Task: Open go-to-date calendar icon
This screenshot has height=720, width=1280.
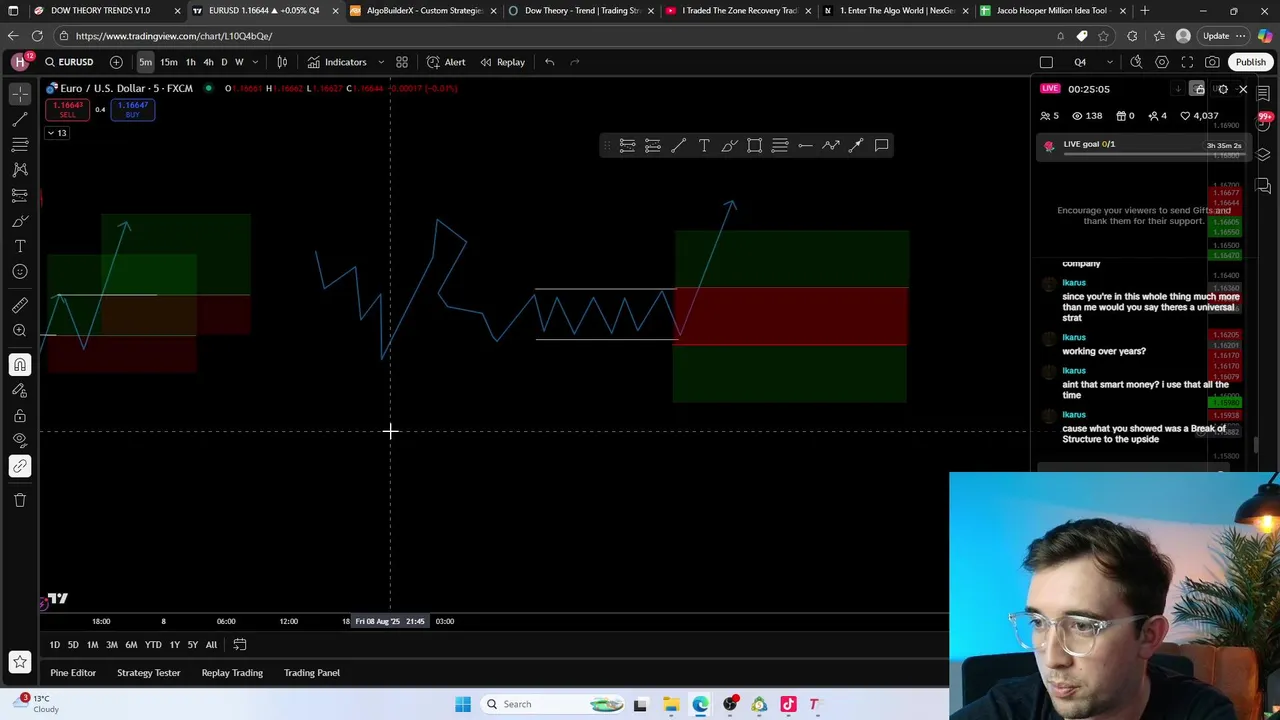Action: point(240,645)
